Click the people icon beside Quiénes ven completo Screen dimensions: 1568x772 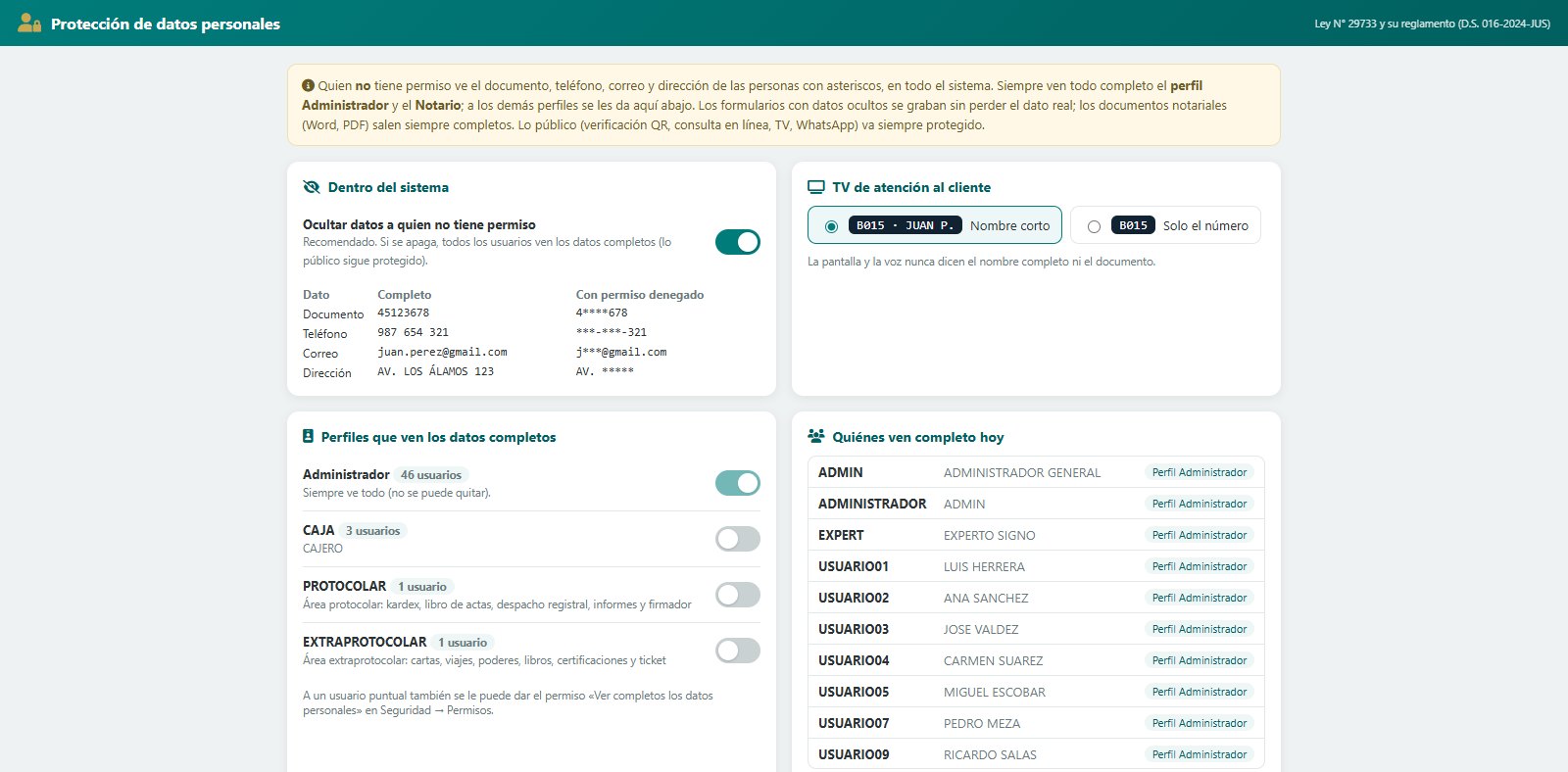816,437
